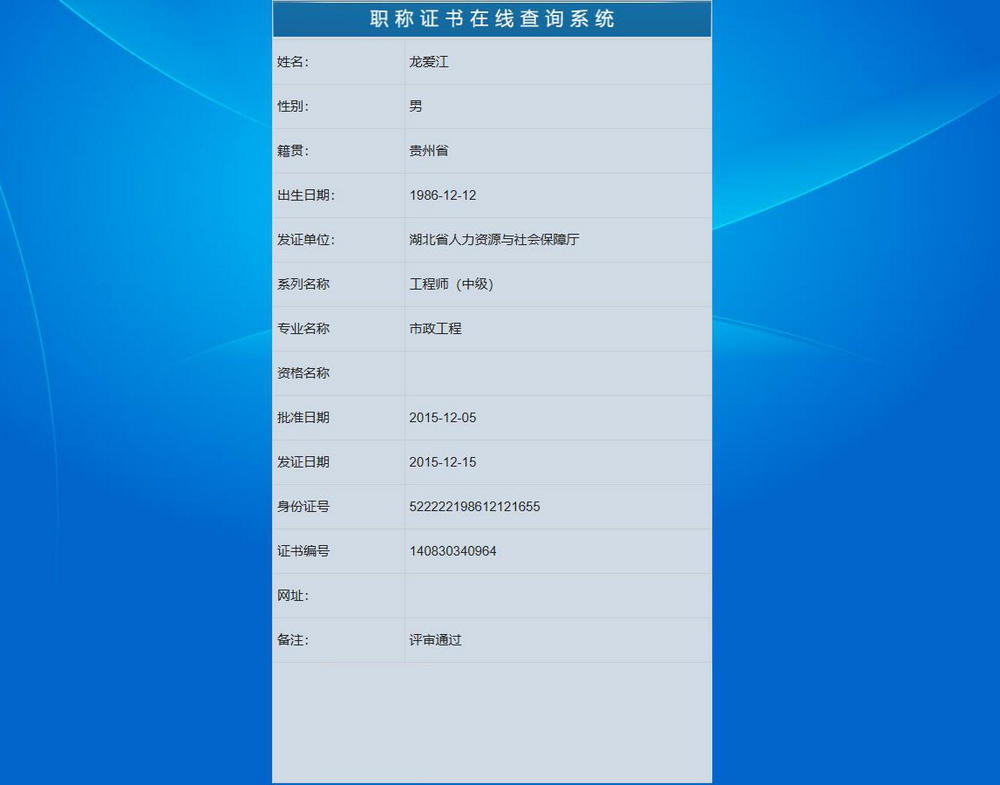Select the 籍贯 value 贵州省
Image resolution: width=1000 pixels, height=785 pixels.
tap(427, 150)
